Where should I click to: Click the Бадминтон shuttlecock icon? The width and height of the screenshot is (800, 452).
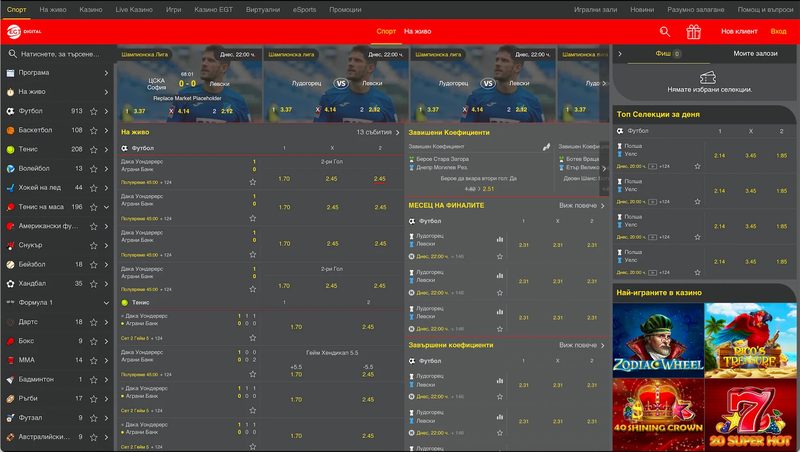pos(10,380)
